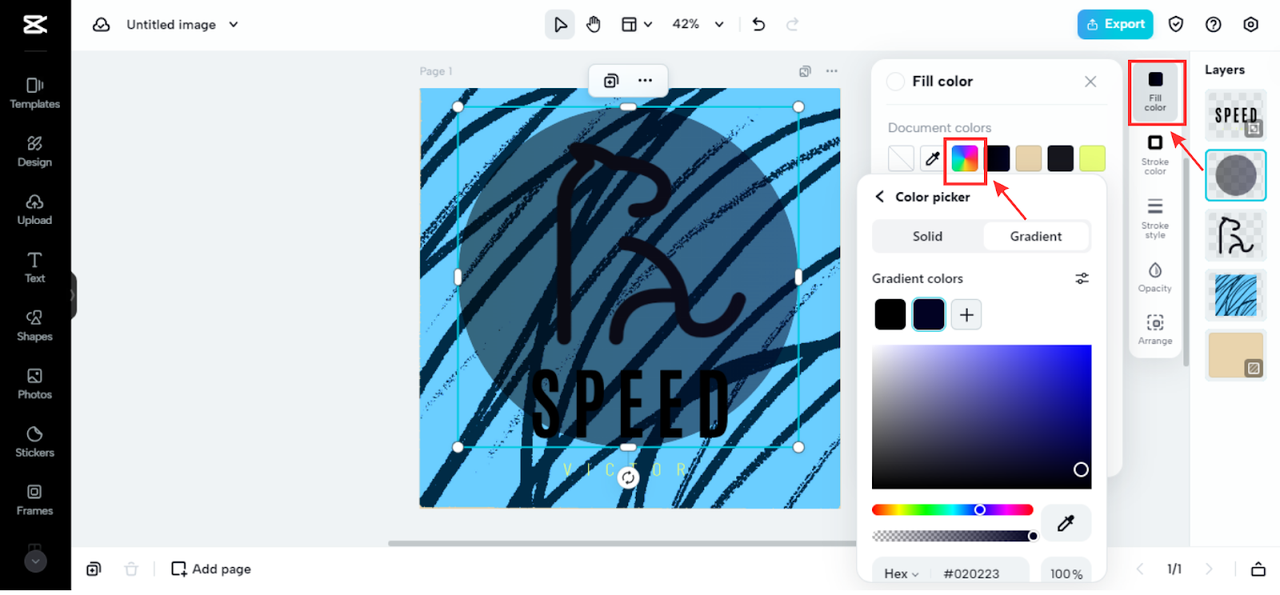Open the Shapes panel
This screenshot has height=595, width=1280.
point(35,325)
